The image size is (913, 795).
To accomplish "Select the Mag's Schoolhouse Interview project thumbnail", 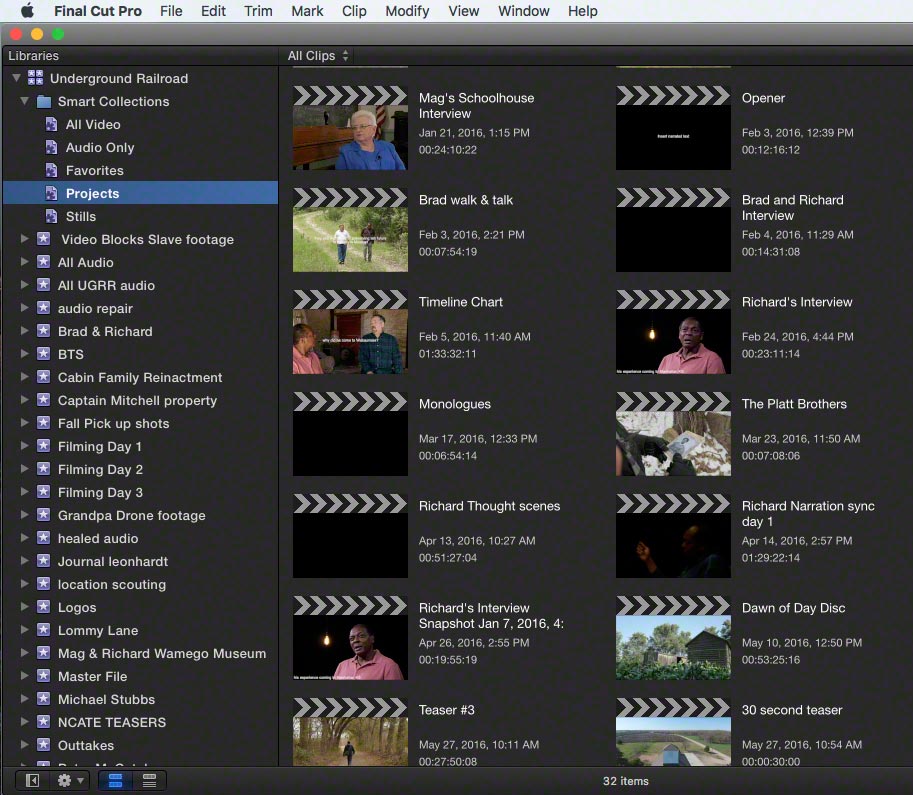I will (x=350, y=128).
